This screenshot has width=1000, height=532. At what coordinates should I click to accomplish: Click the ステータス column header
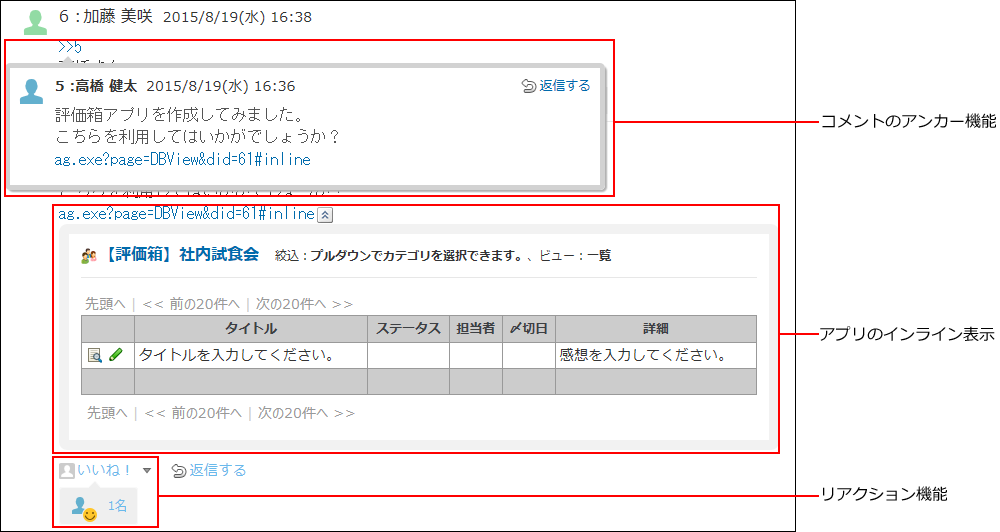[408, 329]
